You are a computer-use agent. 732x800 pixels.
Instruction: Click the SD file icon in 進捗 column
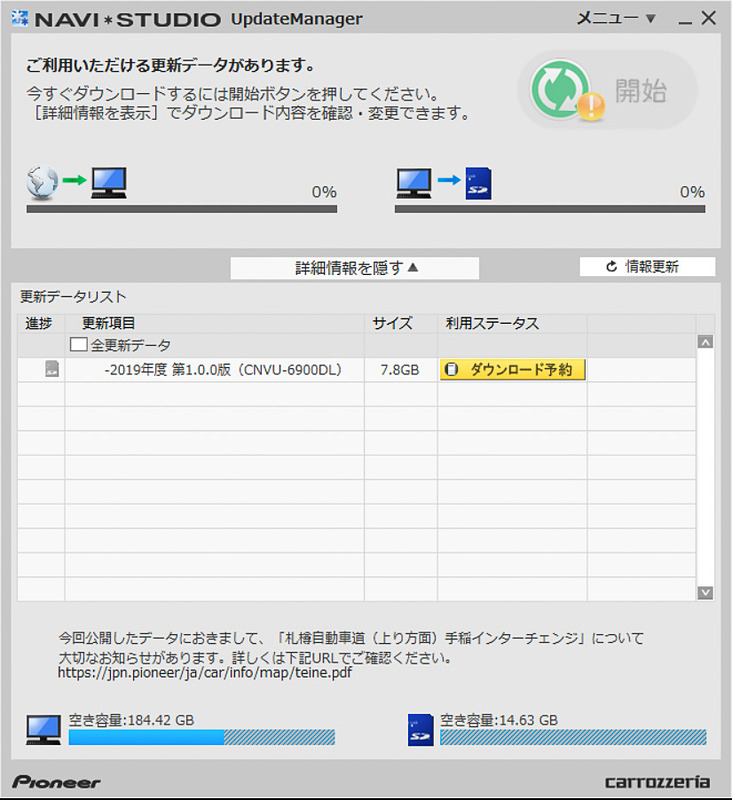[x=52, y=369]
